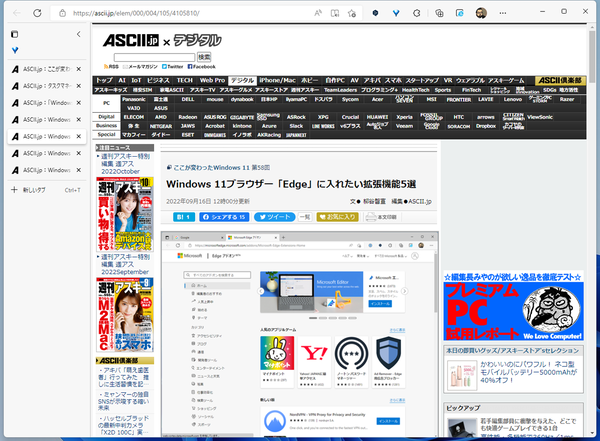The height and width of the screenshot is (441, 600).
Task: Open the 週アス 2022October magazine link
Action: point(125,164)
